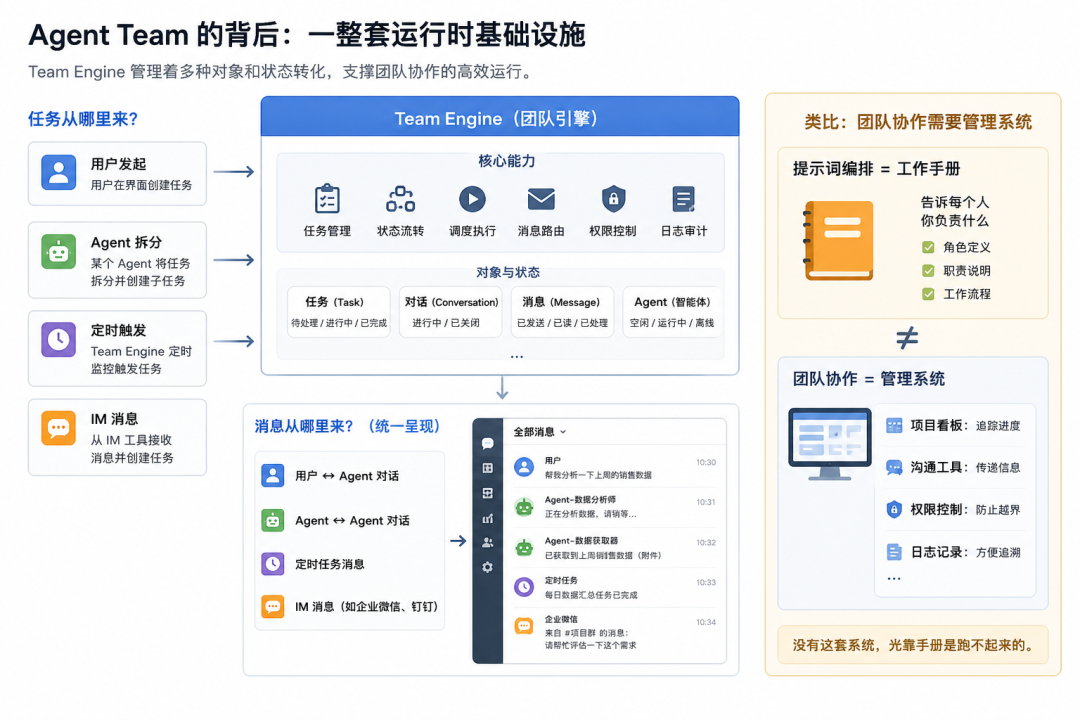Click the 10:31 timestamp in message list

(x=706, y=502)
